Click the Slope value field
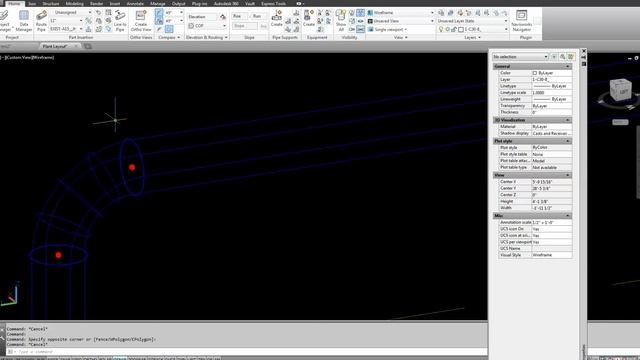 click(245, 26)
